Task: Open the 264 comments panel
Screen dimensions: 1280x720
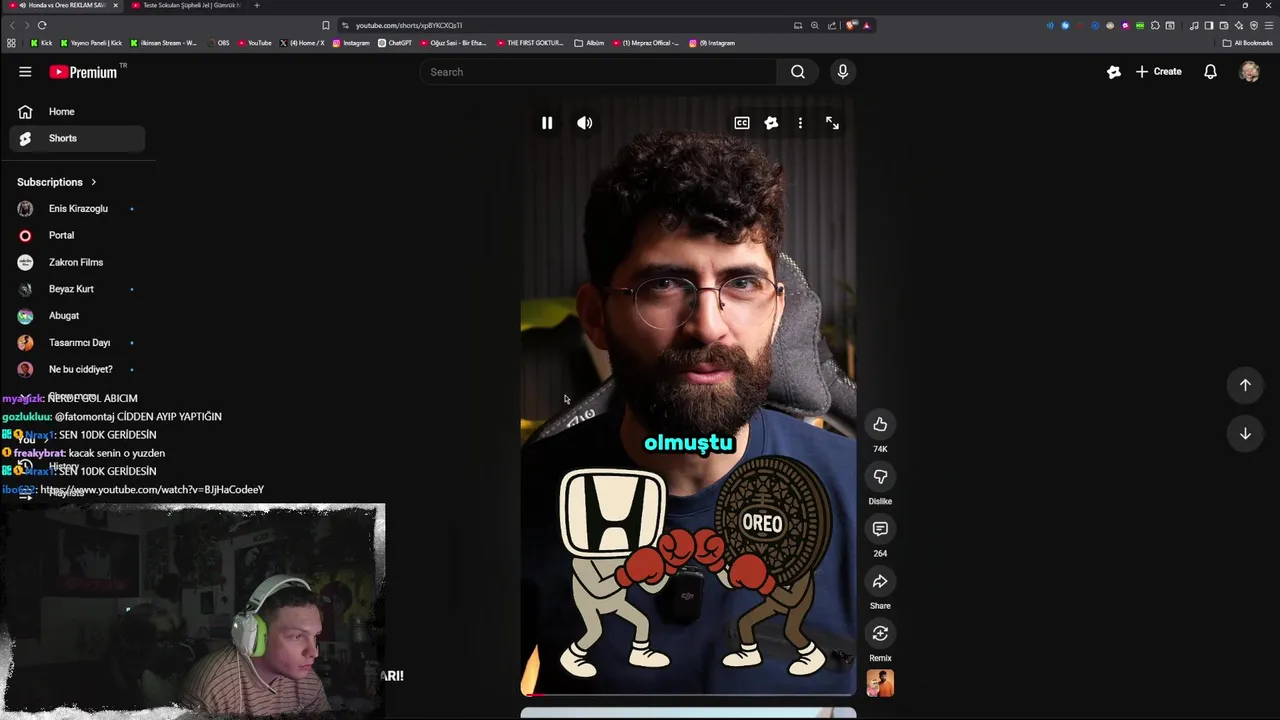Action: [880, 528]
